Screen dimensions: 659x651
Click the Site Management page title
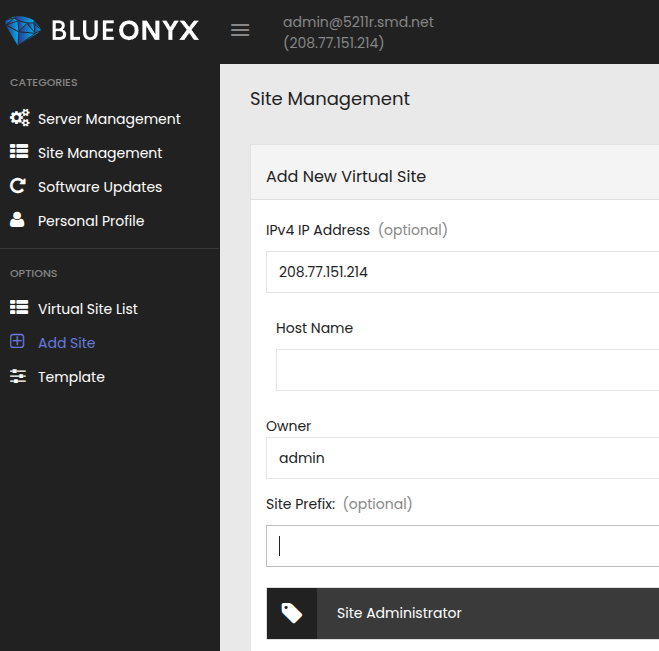coord(330,99)
